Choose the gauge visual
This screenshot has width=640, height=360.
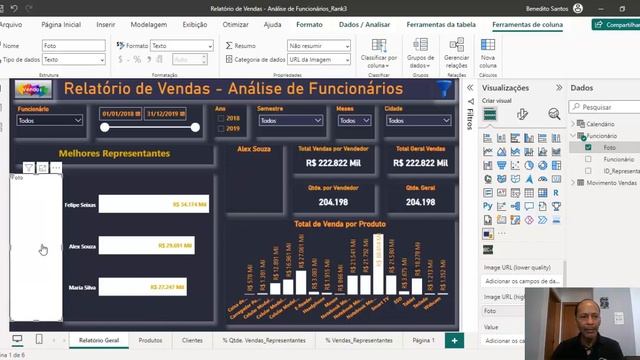coord(542,179)
